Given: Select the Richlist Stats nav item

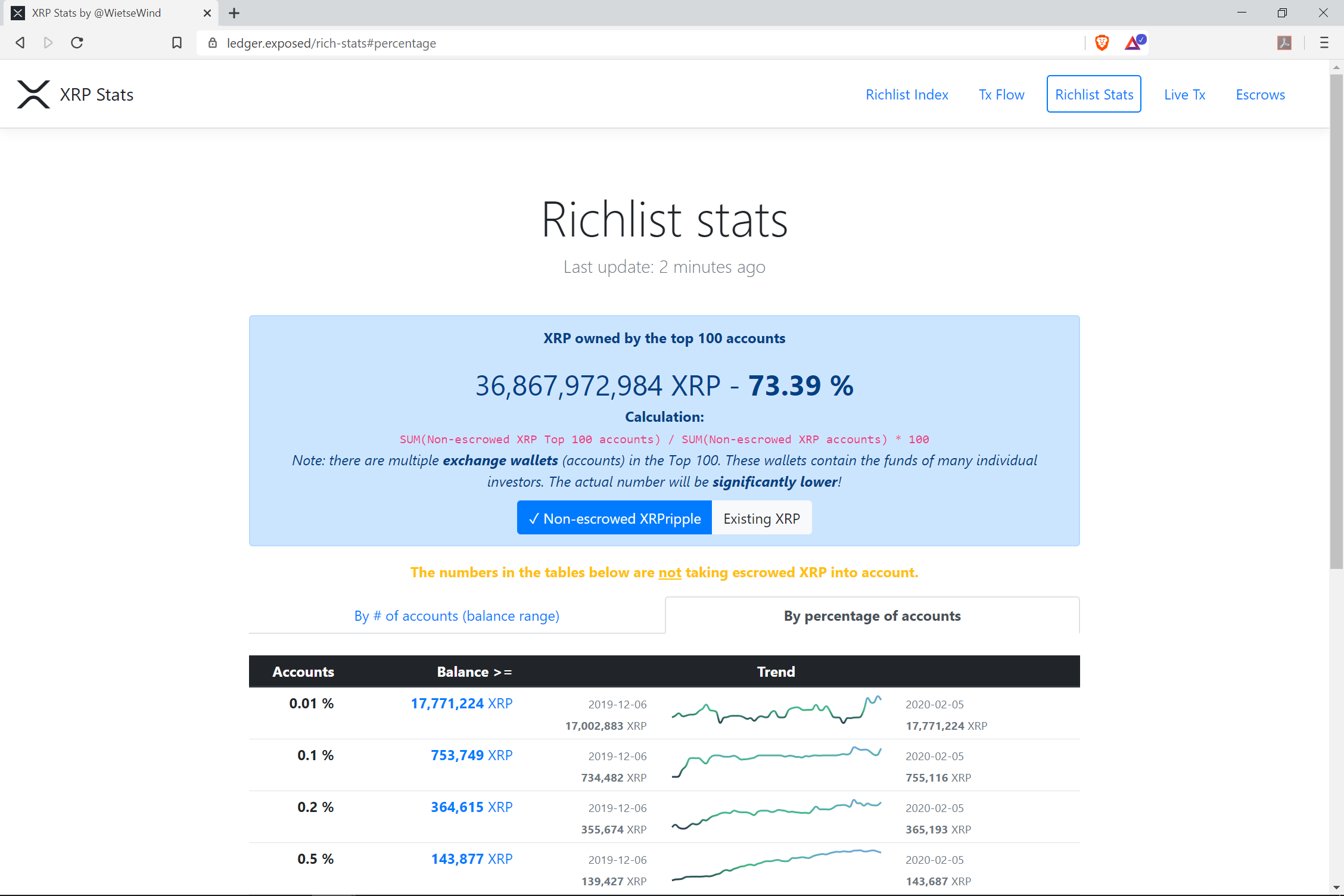Looking at the screenshot, I should [x=1094, y=94].
